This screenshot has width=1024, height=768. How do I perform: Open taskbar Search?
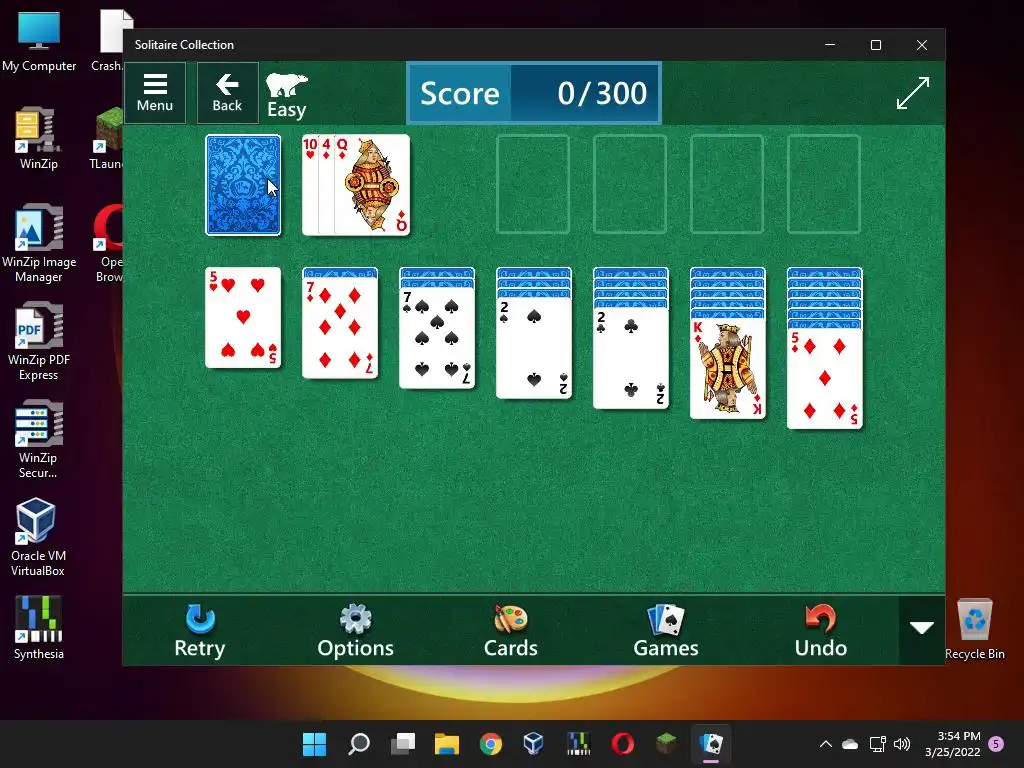pos(359,744)
